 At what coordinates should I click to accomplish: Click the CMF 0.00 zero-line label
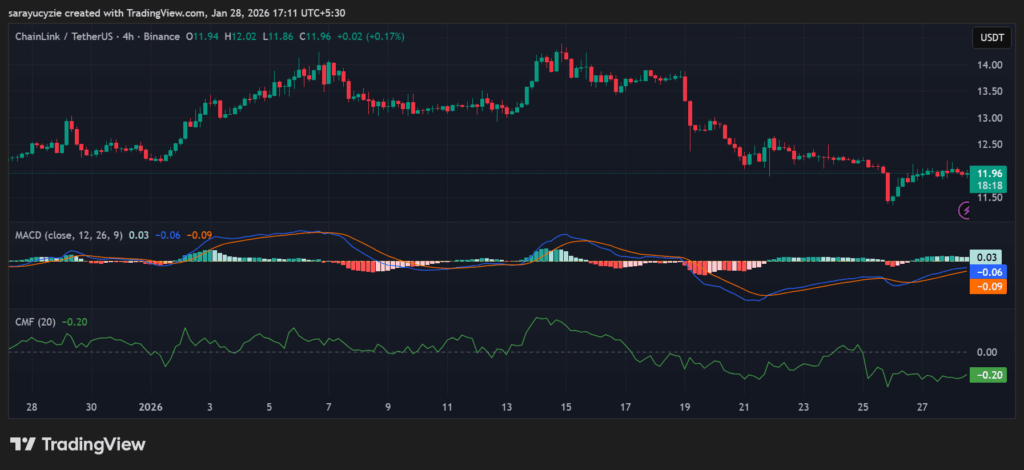pos(988,352)
